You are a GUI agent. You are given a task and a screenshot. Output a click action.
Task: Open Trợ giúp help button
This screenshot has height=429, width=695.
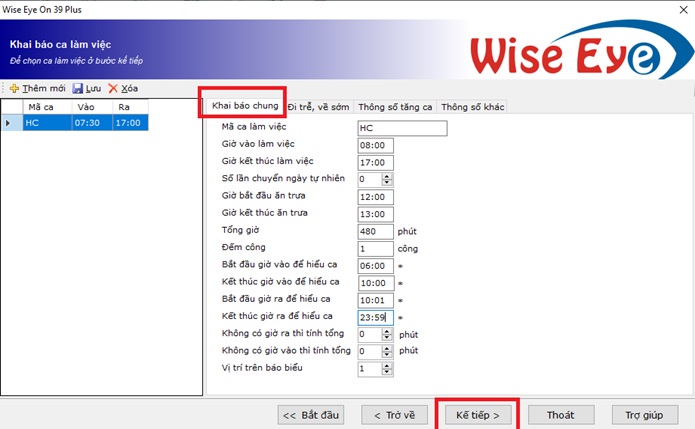pos(644,413)
